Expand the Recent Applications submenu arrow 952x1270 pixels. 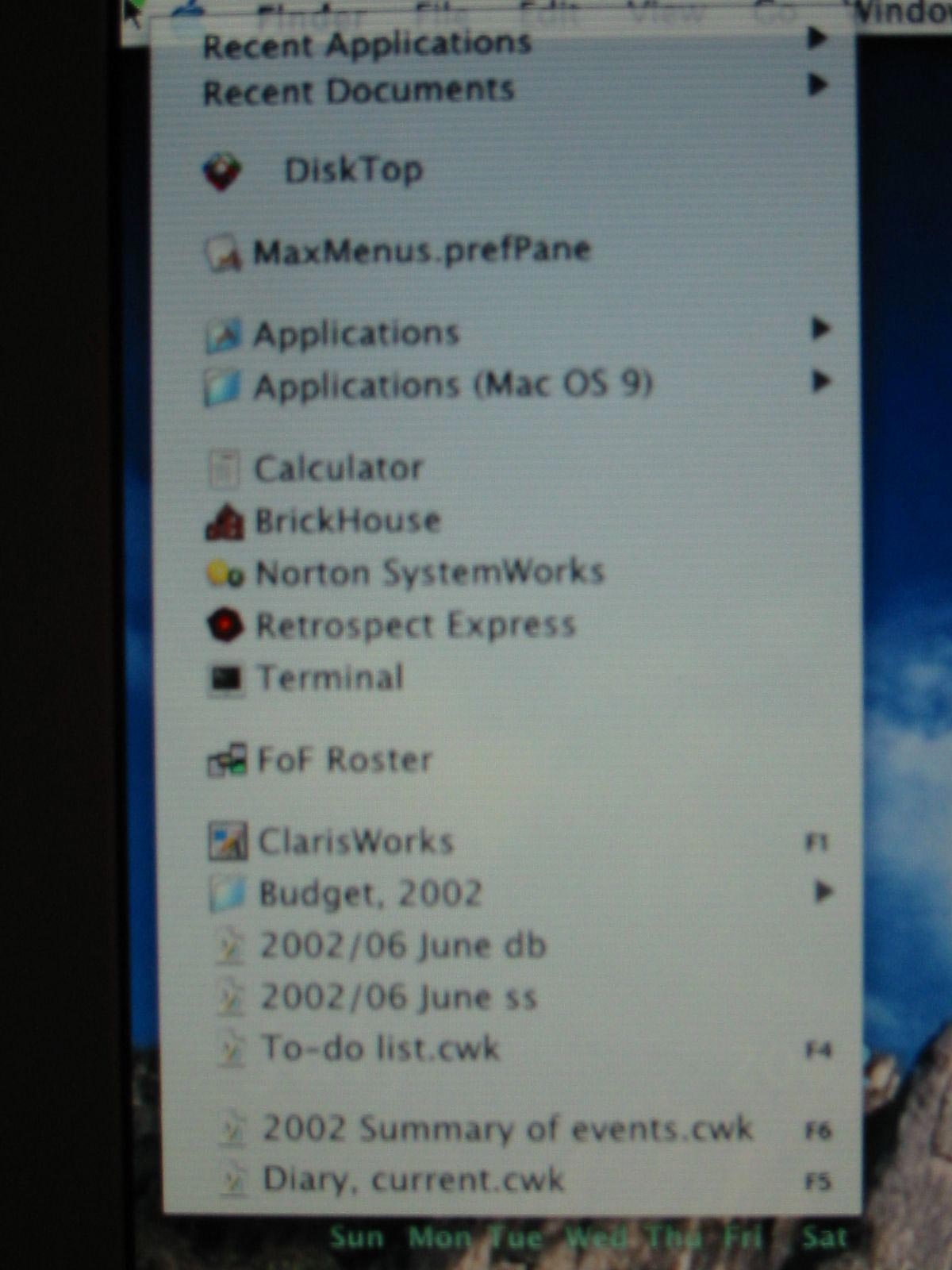(816, 37)
